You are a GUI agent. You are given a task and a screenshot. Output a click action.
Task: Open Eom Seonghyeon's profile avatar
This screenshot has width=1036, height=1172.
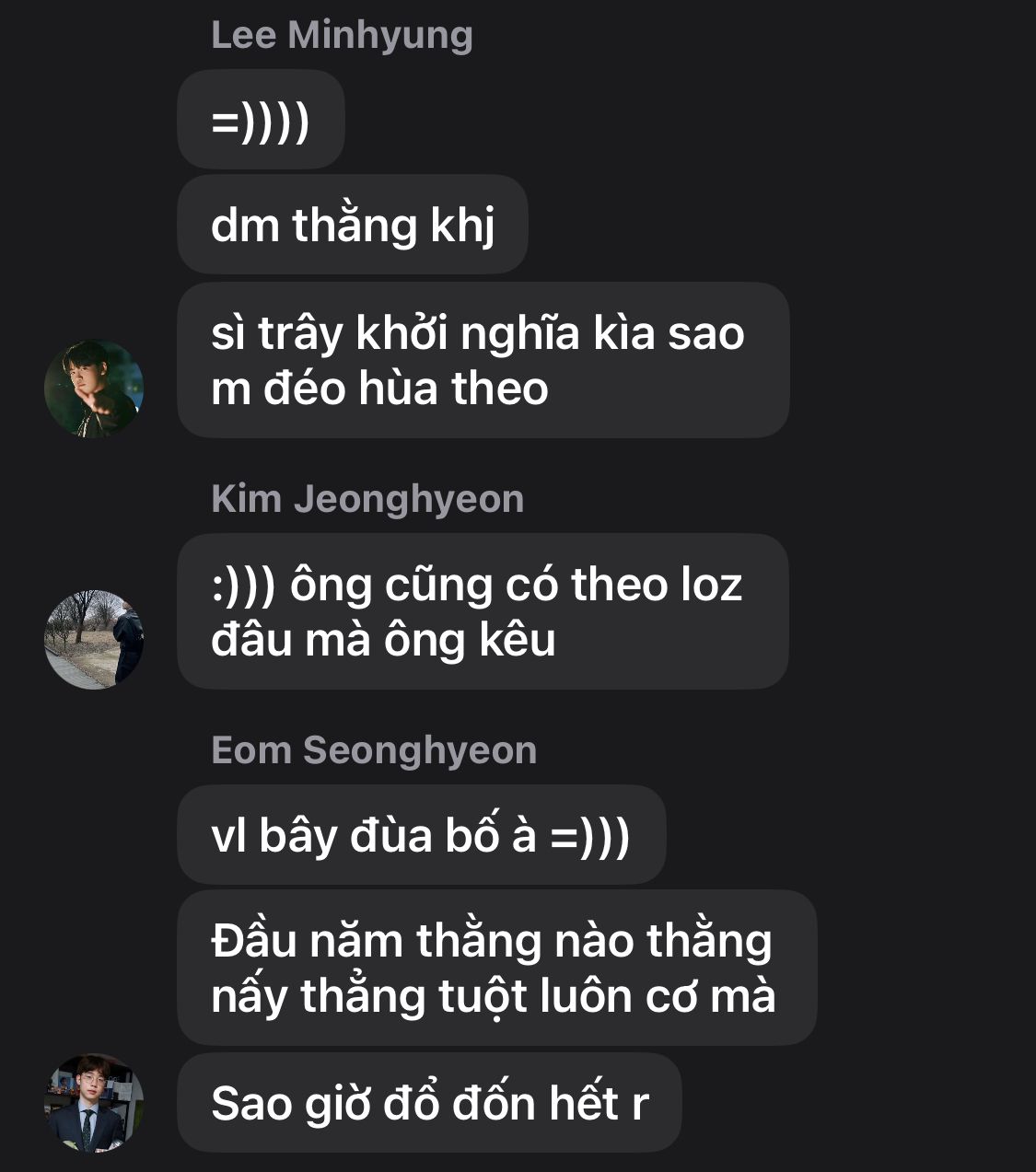pos(94,1103)
